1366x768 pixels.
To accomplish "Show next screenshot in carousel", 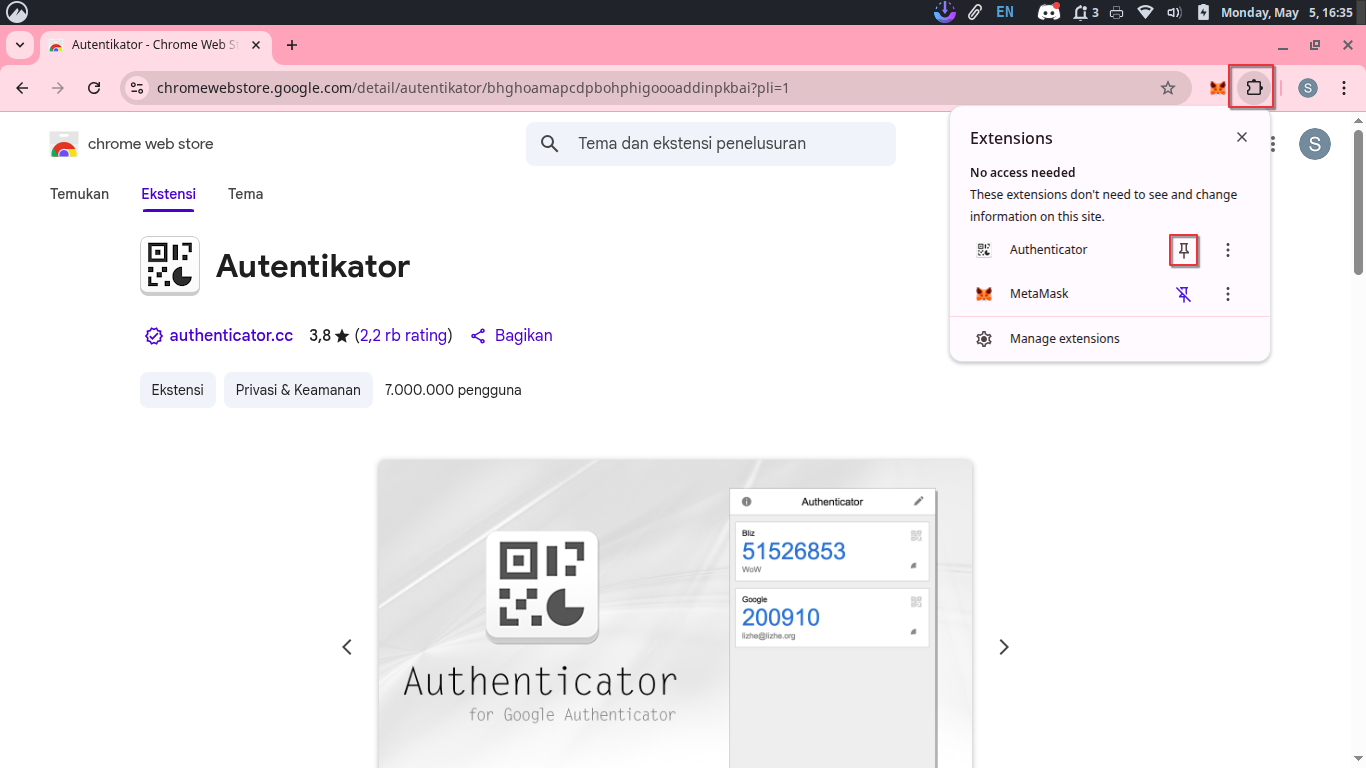I will 1004,647.
